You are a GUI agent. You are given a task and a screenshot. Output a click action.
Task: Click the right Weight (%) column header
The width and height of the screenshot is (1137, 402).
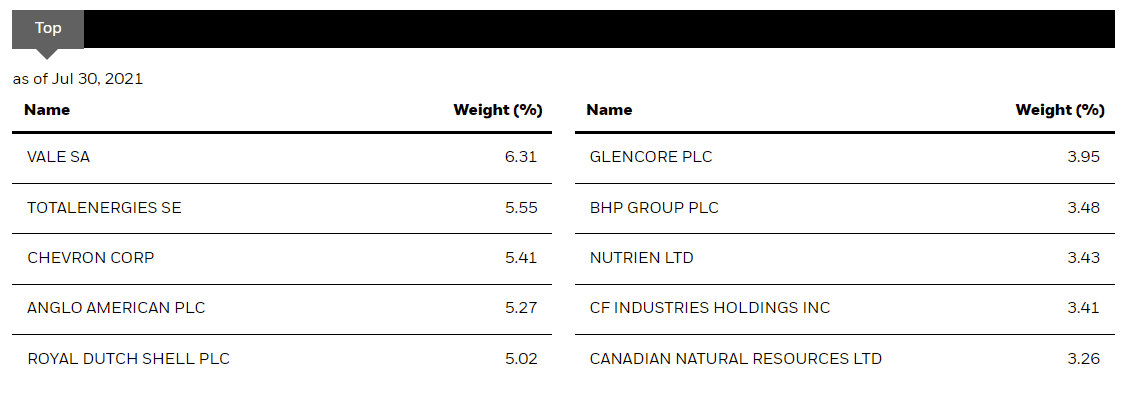[1059, 110]
